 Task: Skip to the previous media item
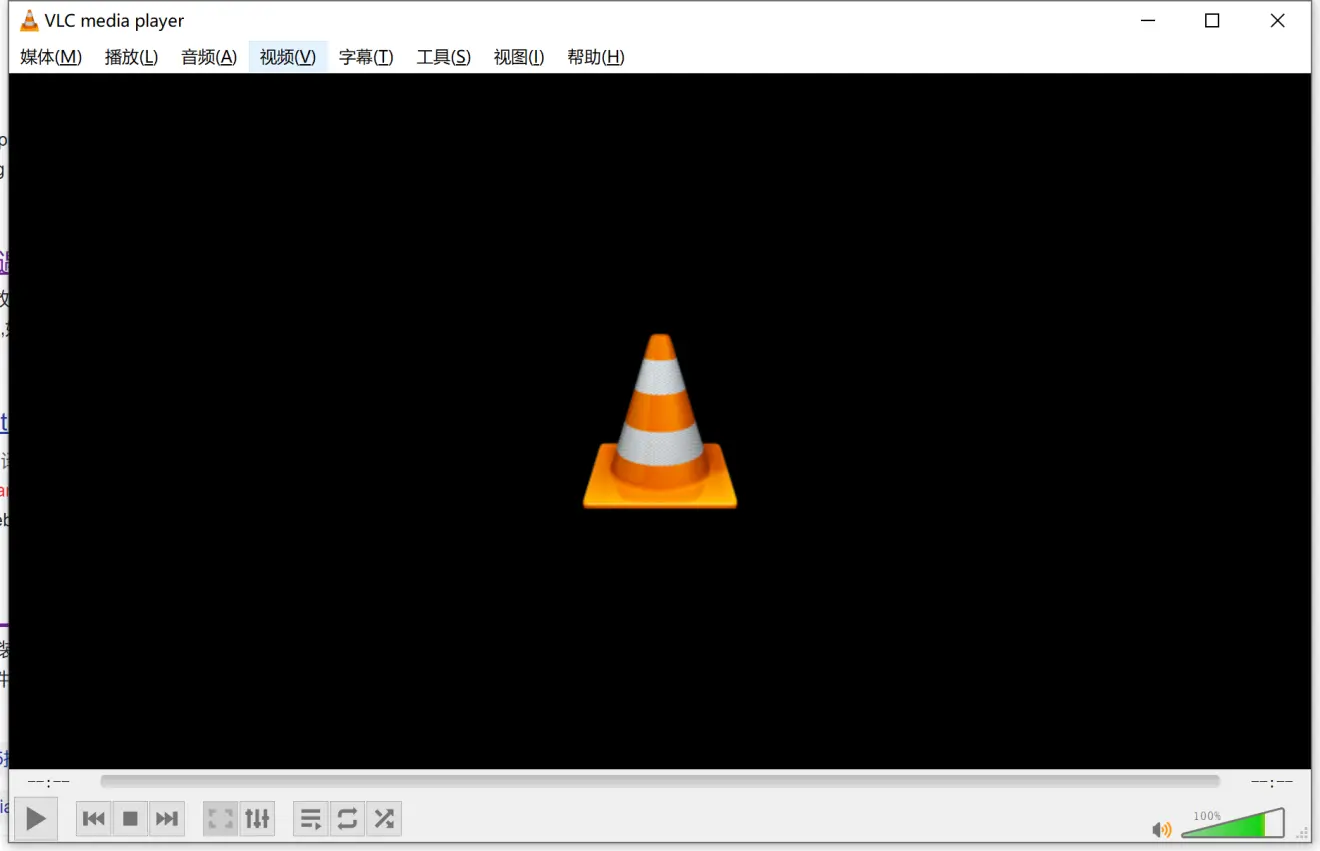point(94,820)
